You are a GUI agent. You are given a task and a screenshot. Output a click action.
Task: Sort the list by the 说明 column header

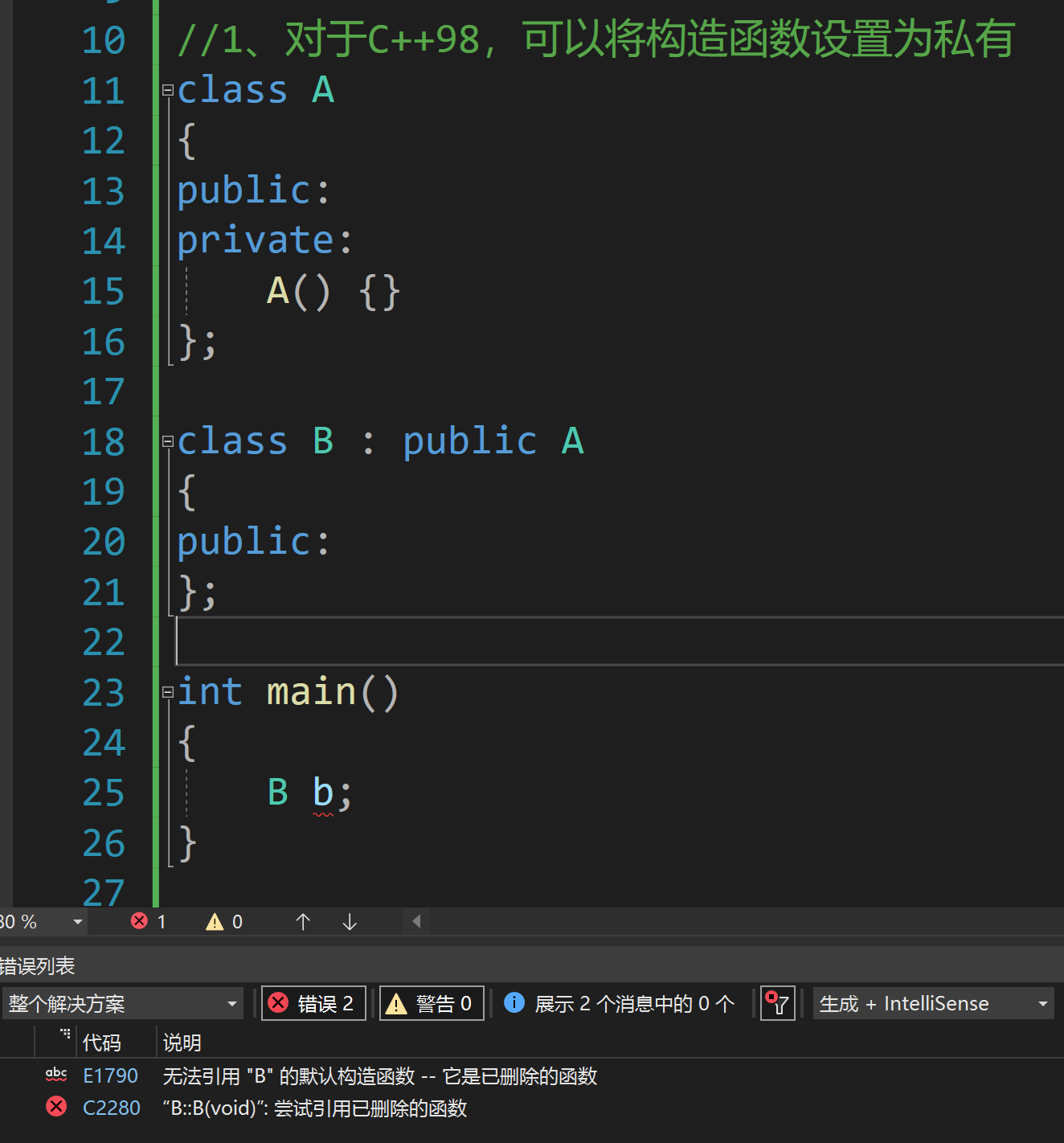[182, 1043]
